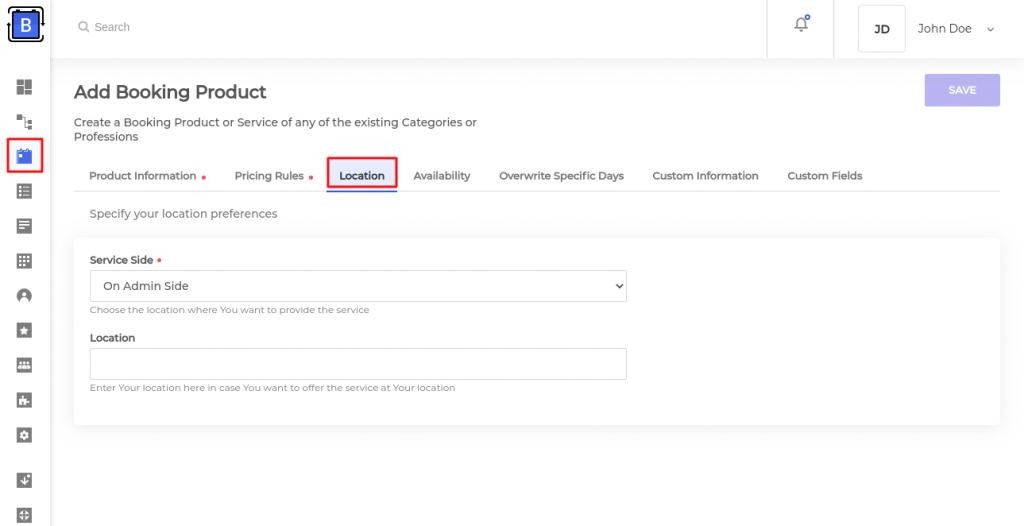Focus the Location text input field
Screen dimensions: 1024x526
tap(358, 364)
